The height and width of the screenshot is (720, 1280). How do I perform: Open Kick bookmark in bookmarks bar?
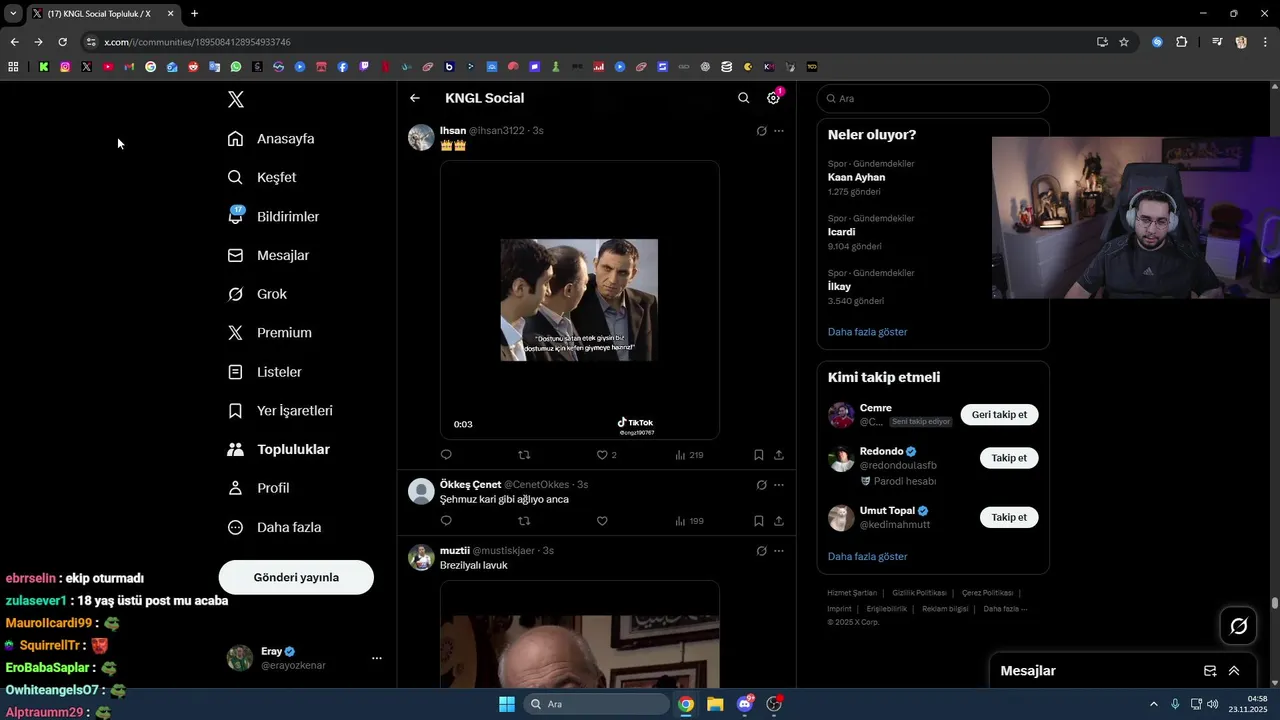(x=44, y=67)
